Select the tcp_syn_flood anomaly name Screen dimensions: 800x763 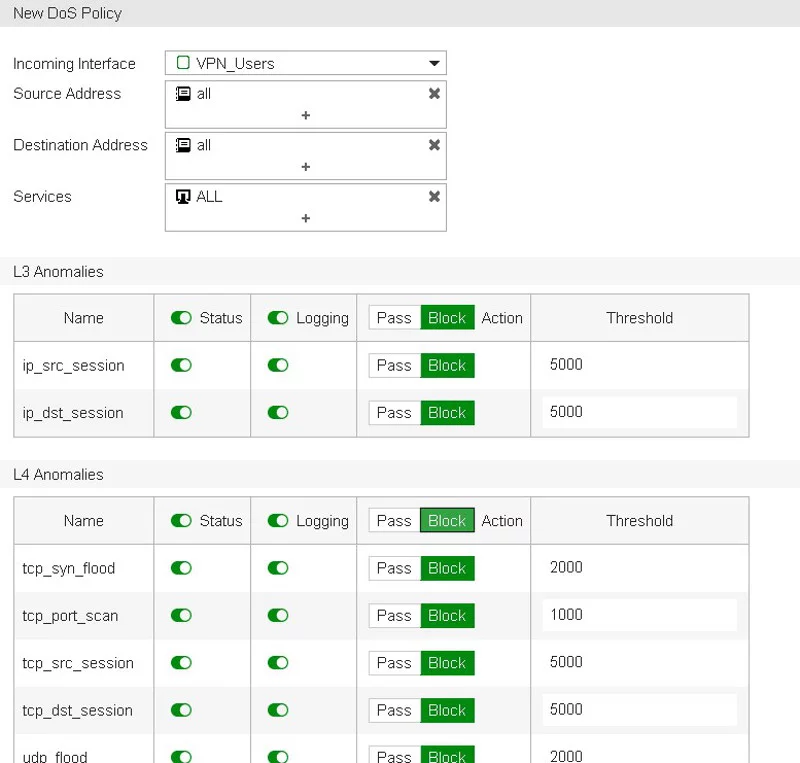(69, 569)
